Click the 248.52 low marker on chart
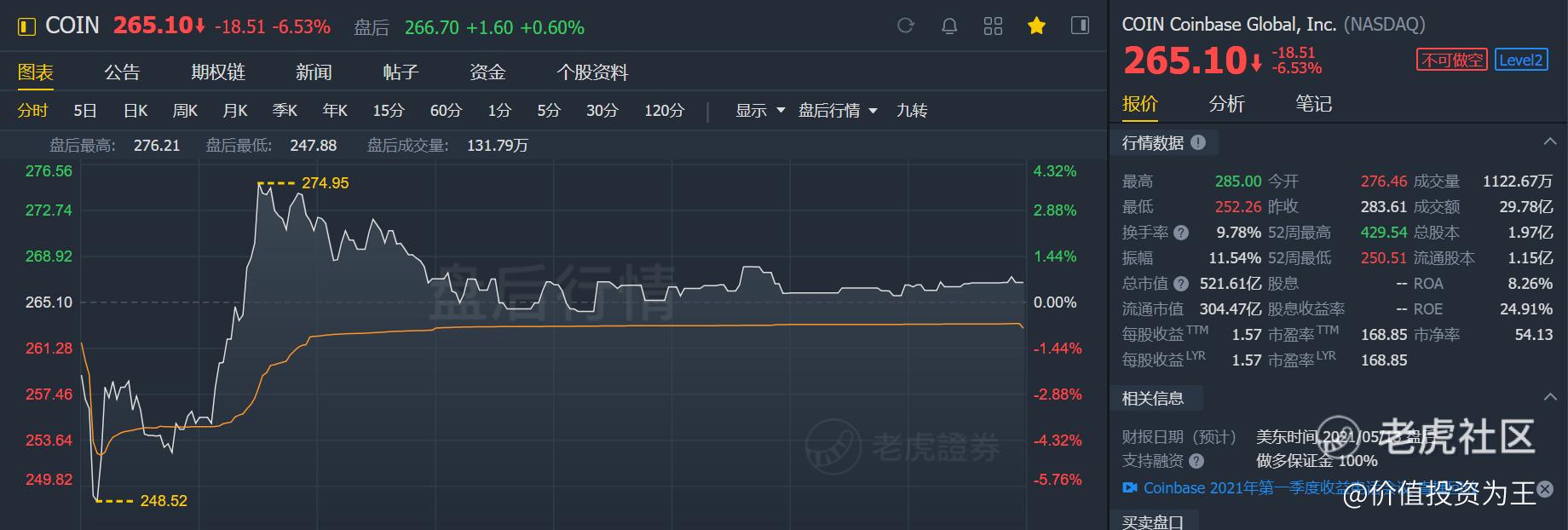 (x=164, y=501)
